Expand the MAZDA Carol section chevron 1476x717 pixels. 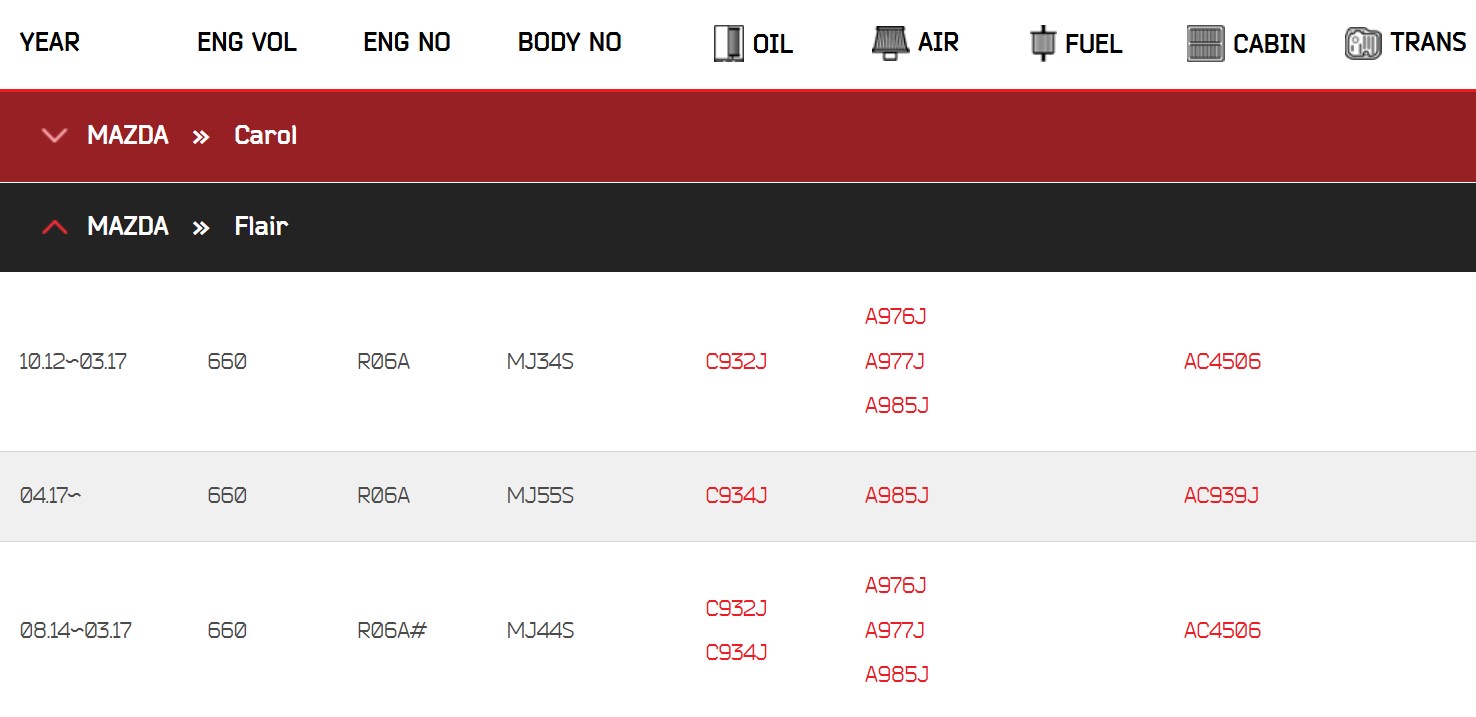[55, 136]
